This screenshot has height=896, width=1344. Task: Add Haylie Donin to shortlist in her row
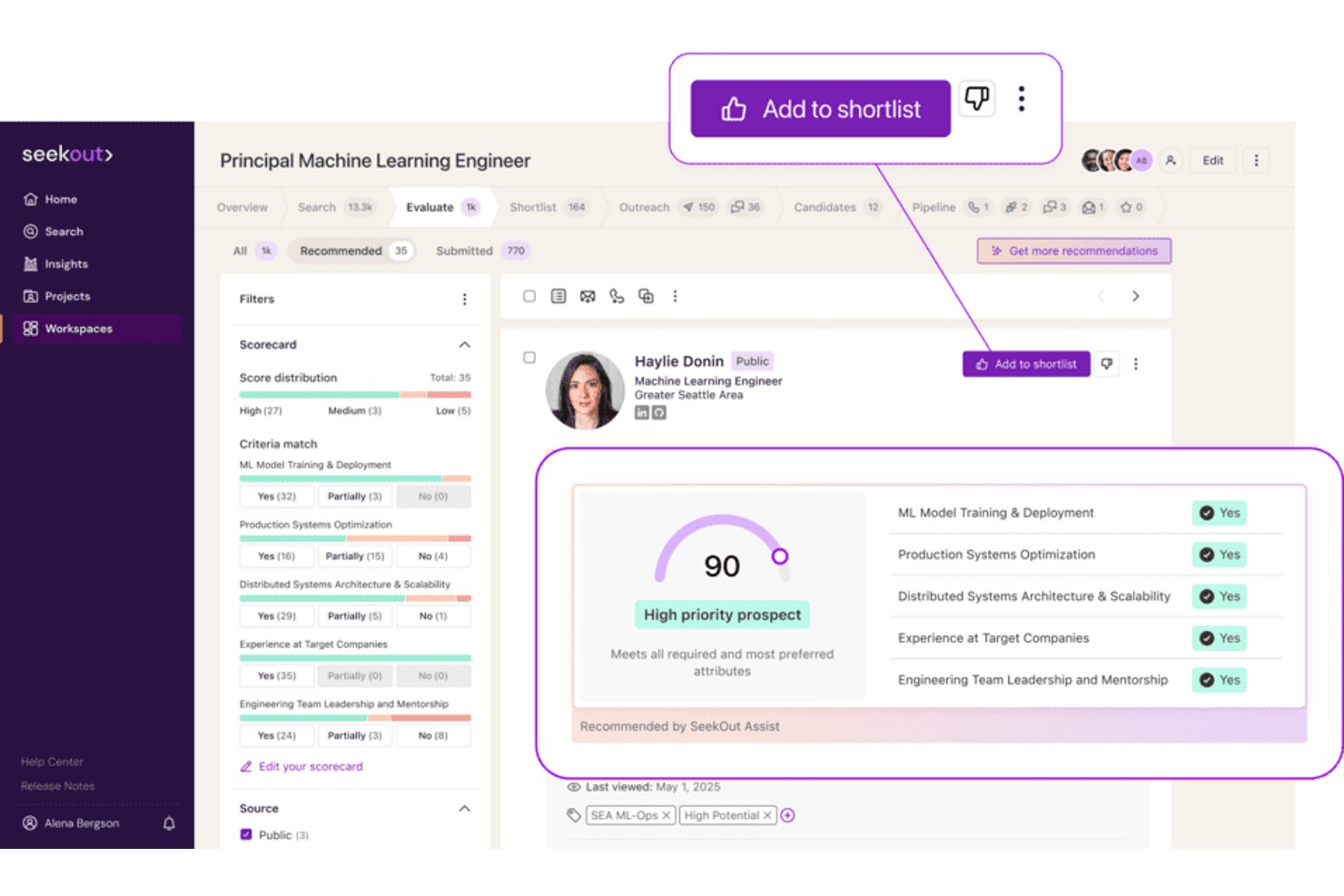(1026, 364)
